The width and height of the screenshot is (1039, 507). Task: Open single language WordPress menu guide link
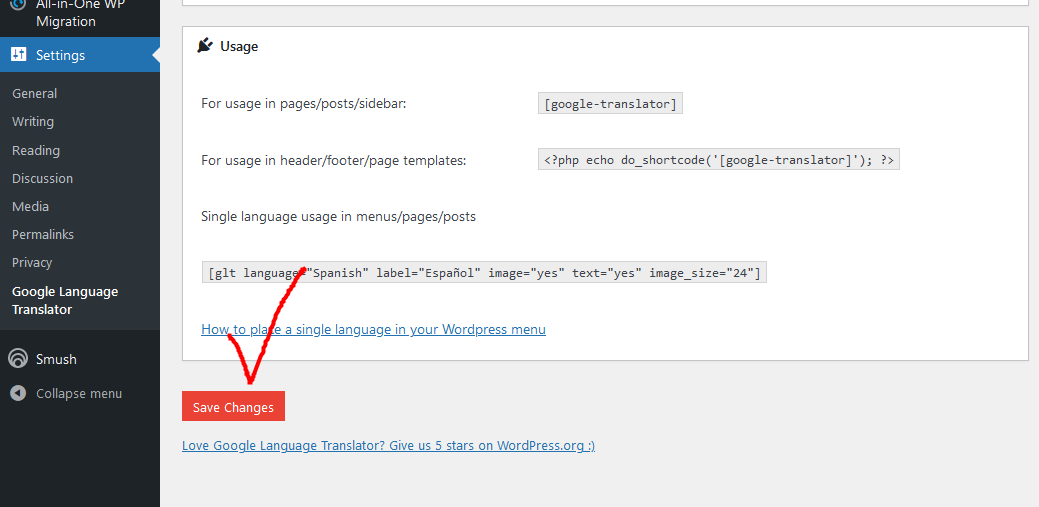(x=374, y=329)
